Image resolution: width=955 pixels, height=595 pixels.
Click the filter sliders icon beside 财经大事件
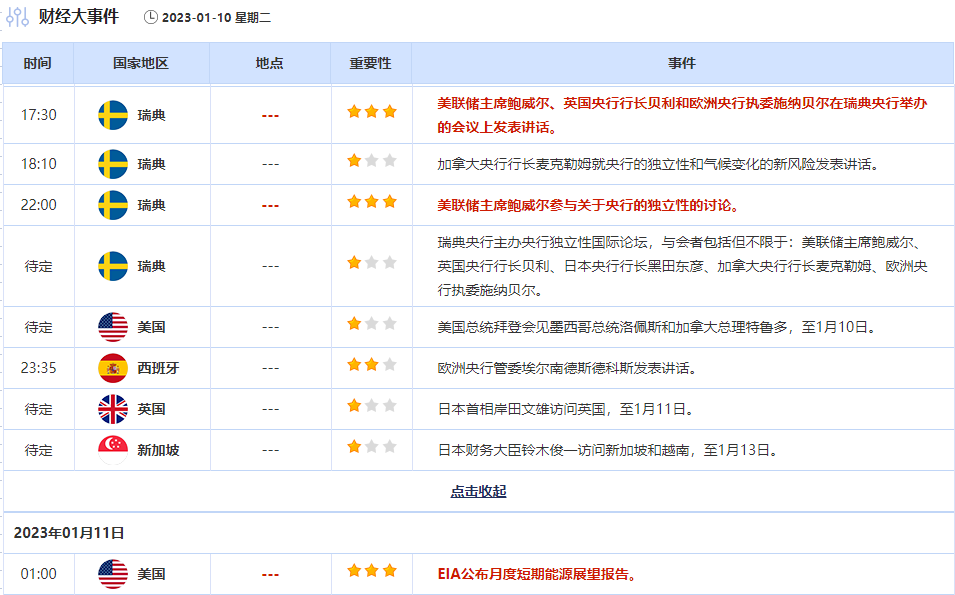pyautogui.click(x=18, y=17)
